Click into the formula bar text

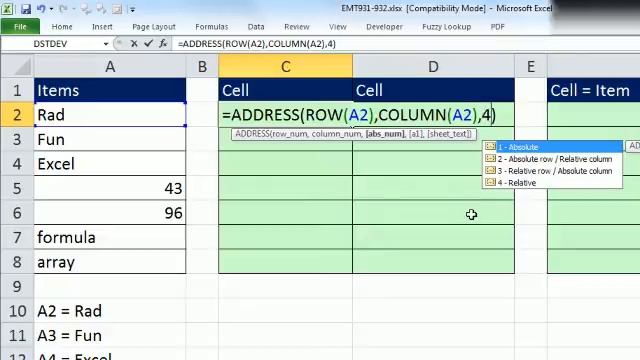257,44
